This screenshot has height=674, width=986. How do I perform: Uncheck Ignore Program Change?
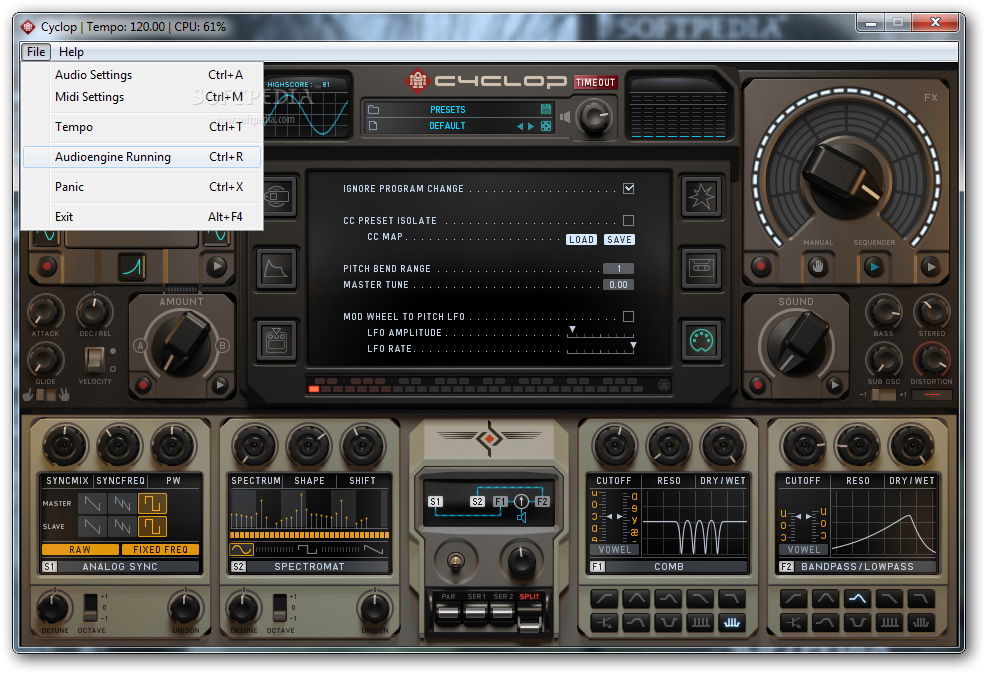coord(628,188)
